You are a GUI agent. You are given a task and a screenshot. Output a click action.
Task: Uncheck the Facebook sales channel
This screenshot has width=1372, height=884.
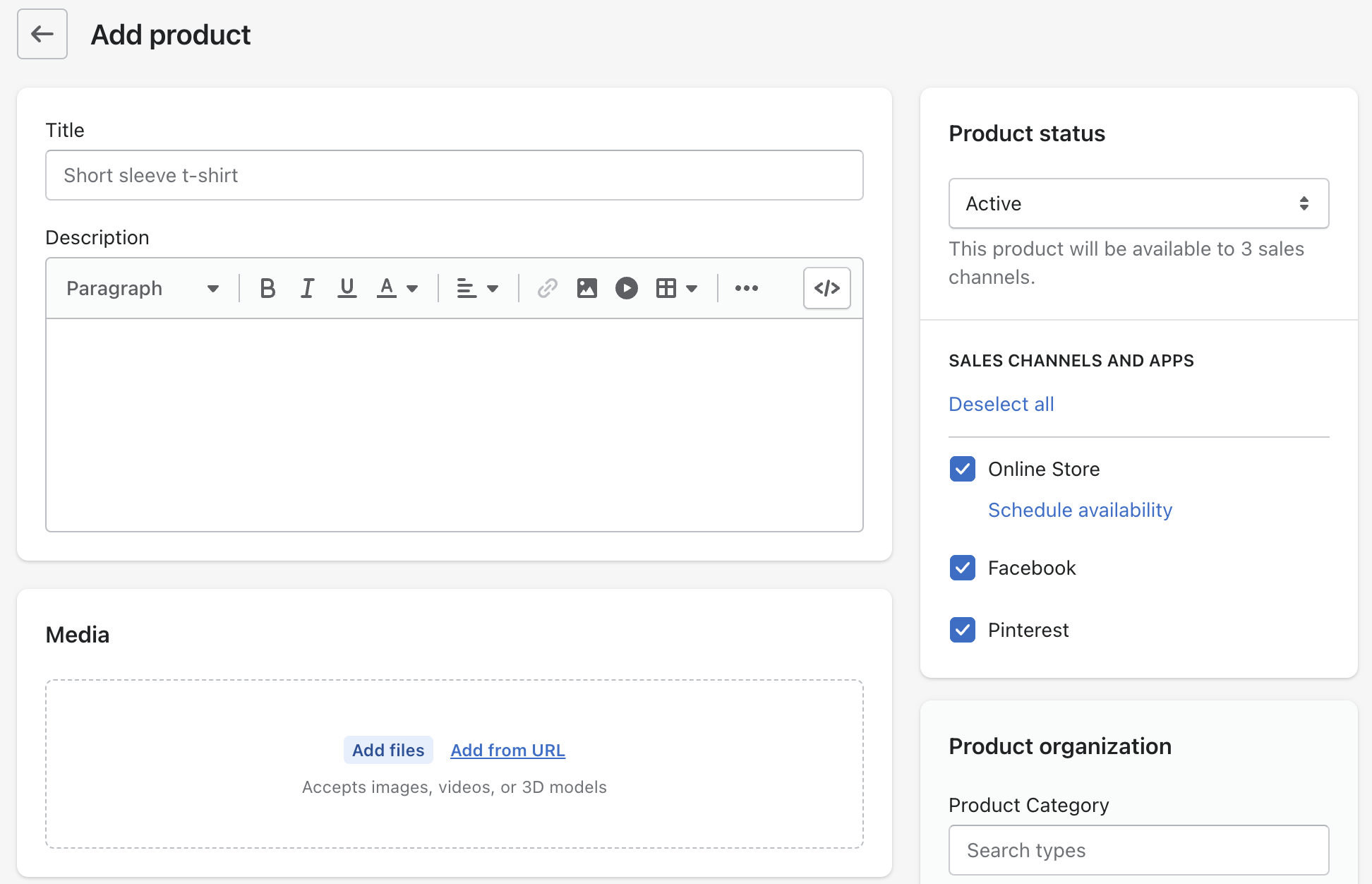[x=963, y=568]
